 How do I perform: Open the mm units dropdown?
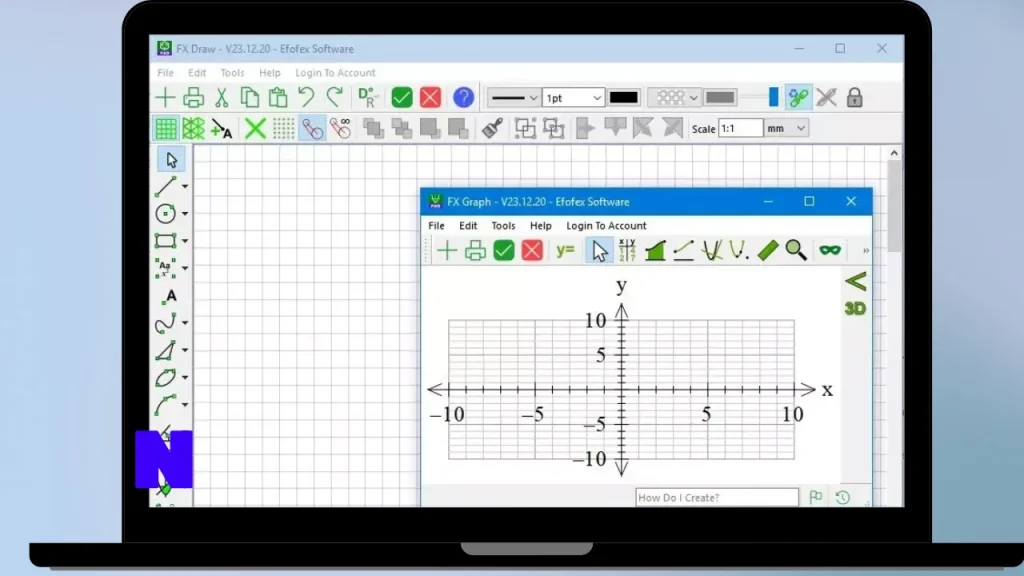(786, 129)
